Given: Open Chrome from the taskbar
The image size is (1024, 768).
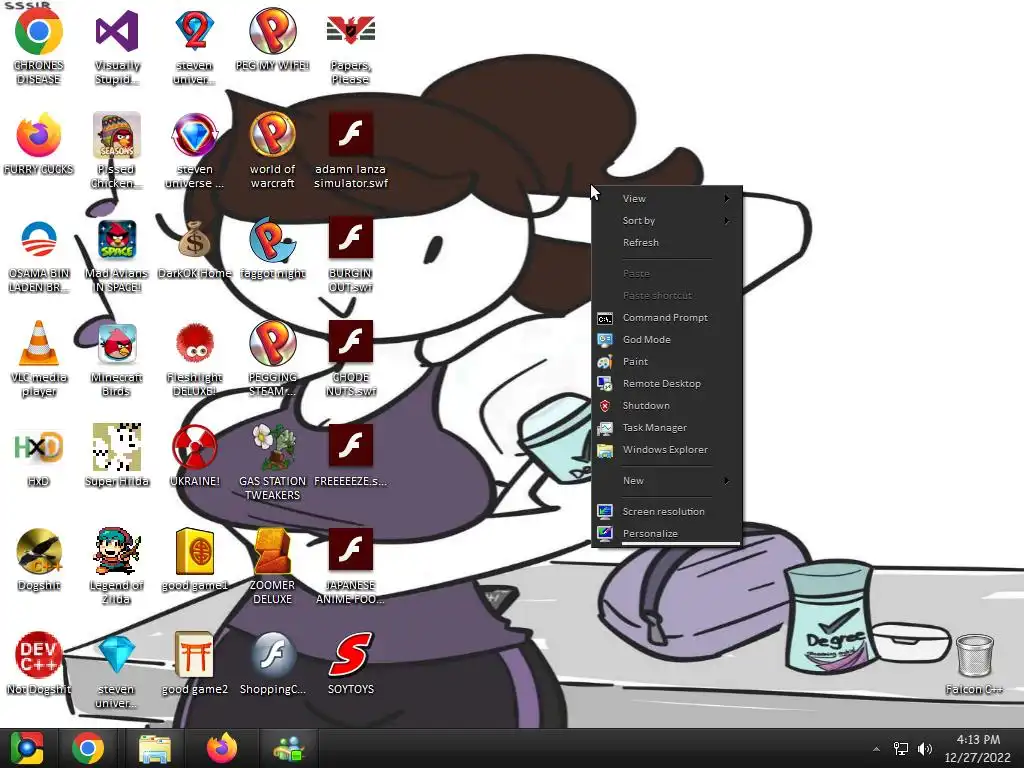Looking at the screenshot, I should pos(88,748).
